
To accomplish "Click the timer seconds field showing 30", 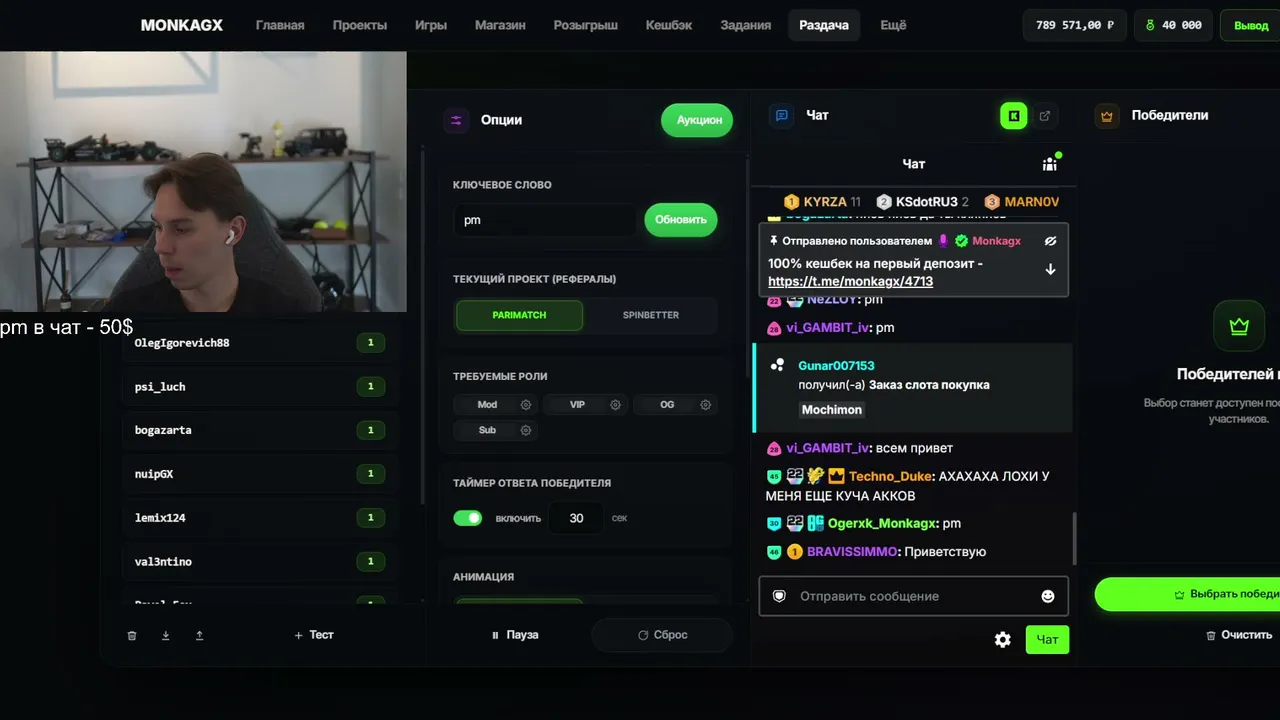I will point(576,518).
